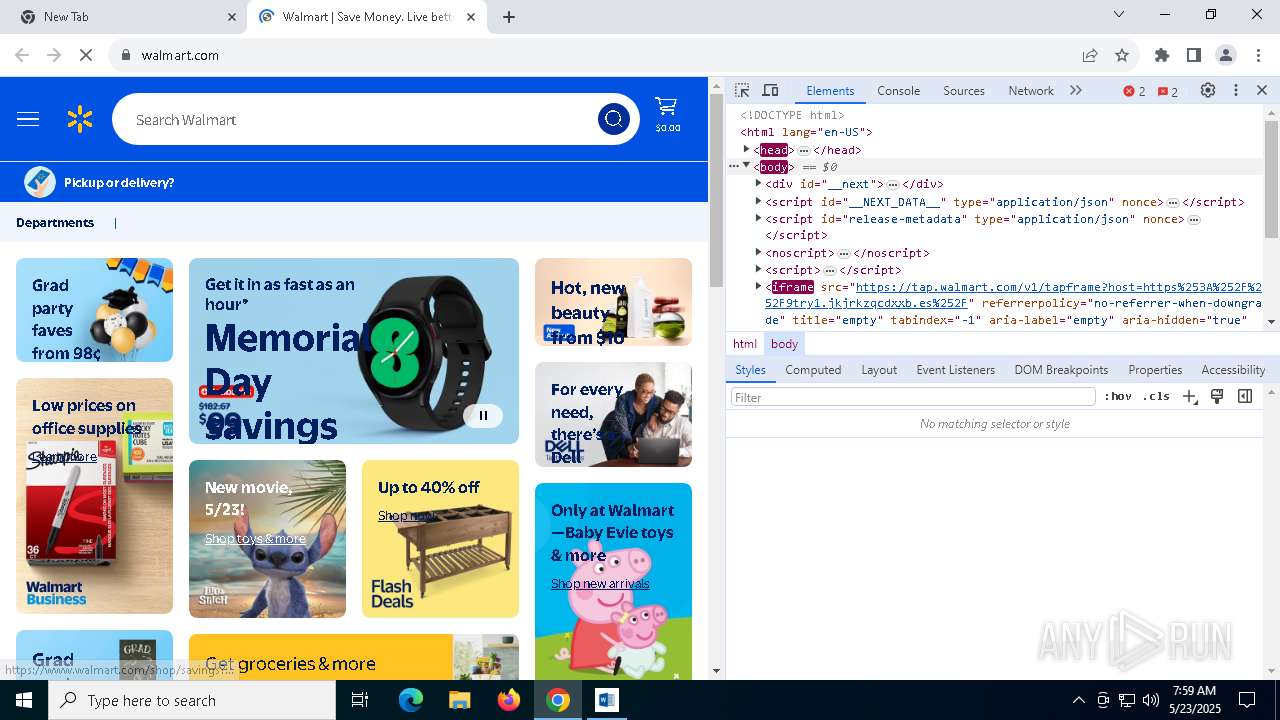Stop loading the page
The height and width of the screenshot is (720, 1280).
click(x=86, y=55)
